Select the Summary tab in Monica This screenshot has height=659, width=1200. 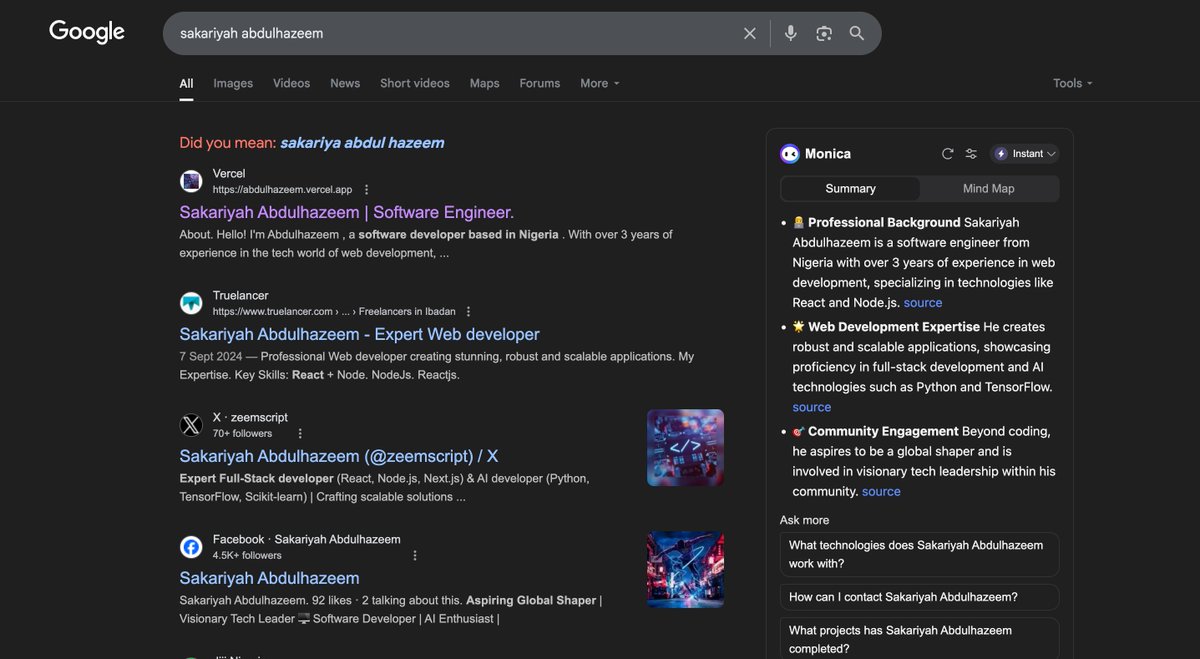pyautogui.click(x=851, y=189)
